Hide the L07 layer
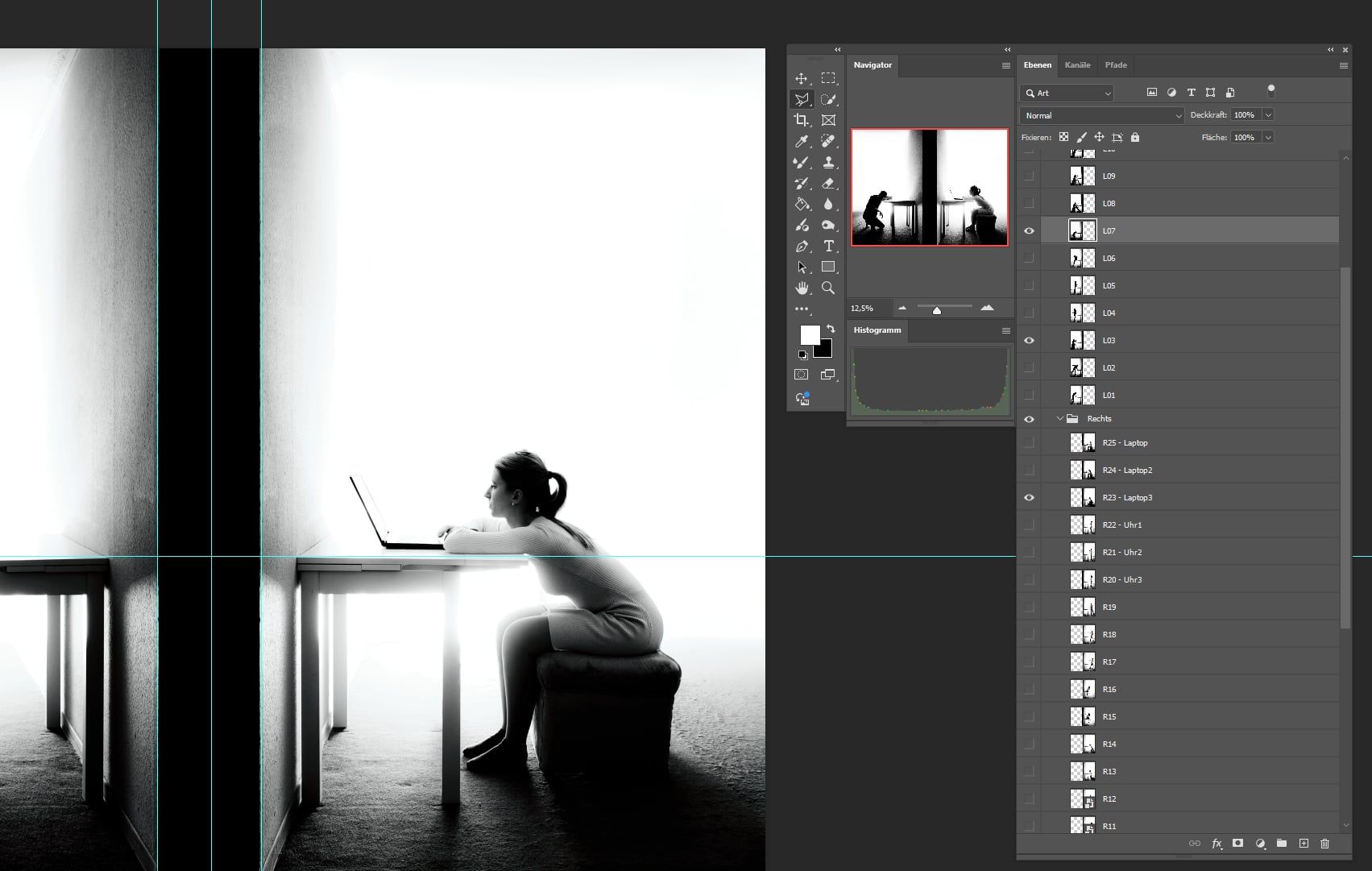Viewport: 1372px width, 871px height. [1029, 231]
